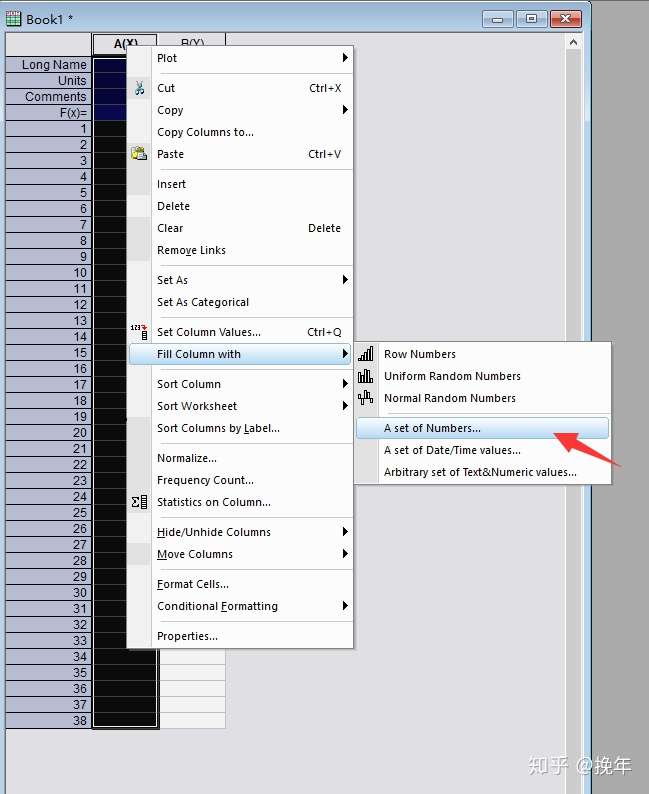Expand the Conditional Formatting arrow
The width and height of the screenshot is (649, 794).
(345, 606)
